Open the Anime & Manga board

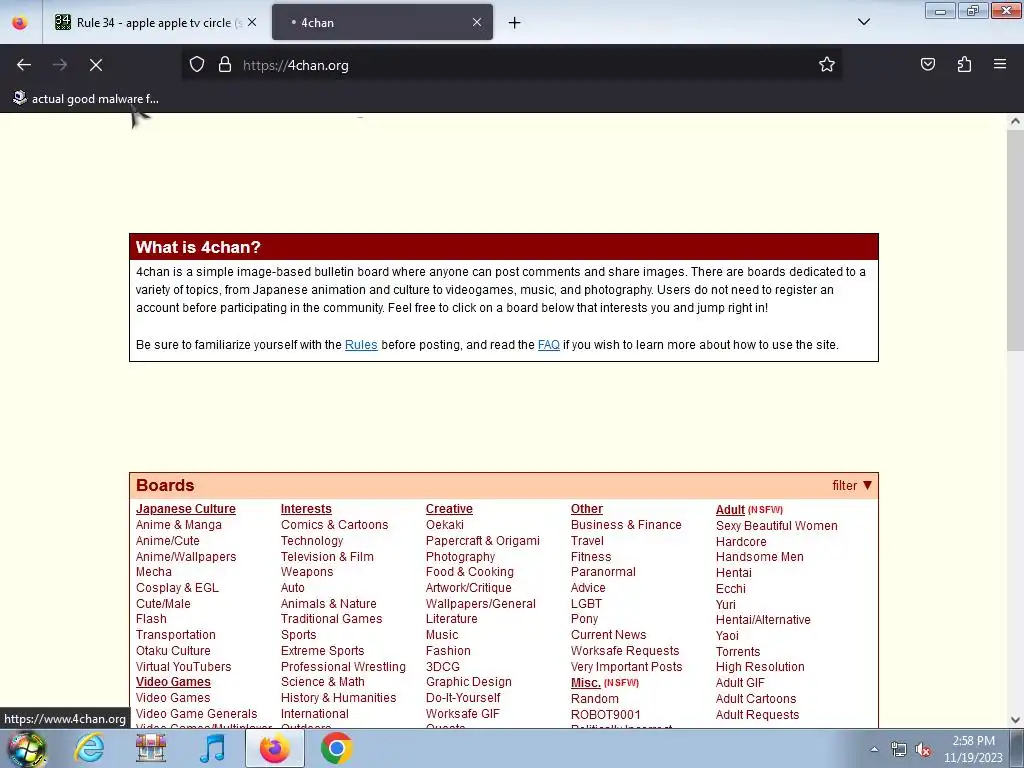pyautogui.click(x=178, y=525)
